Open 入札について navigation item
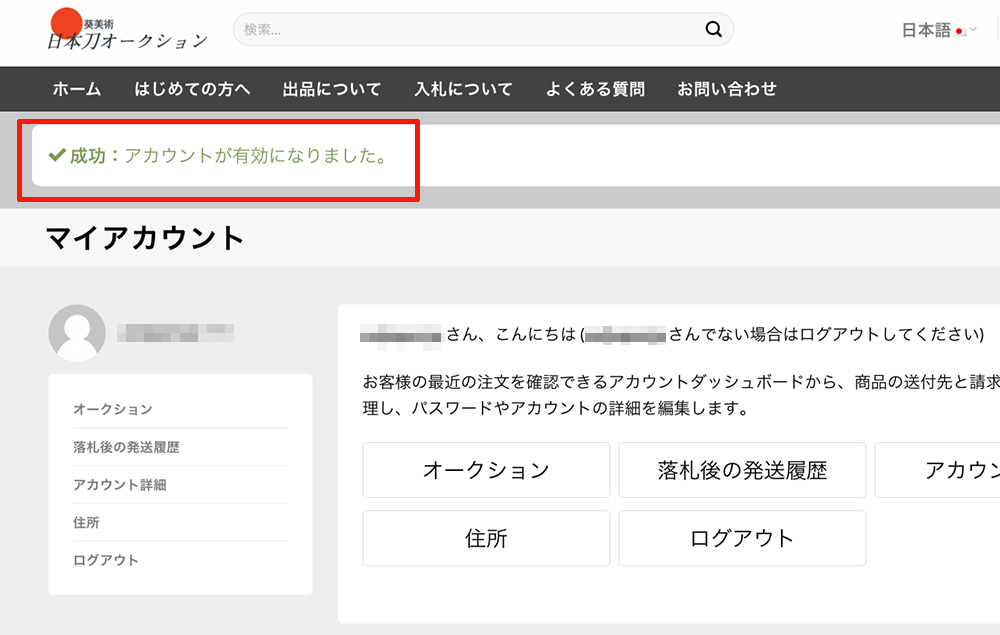1000x635 pixels. 463,89
